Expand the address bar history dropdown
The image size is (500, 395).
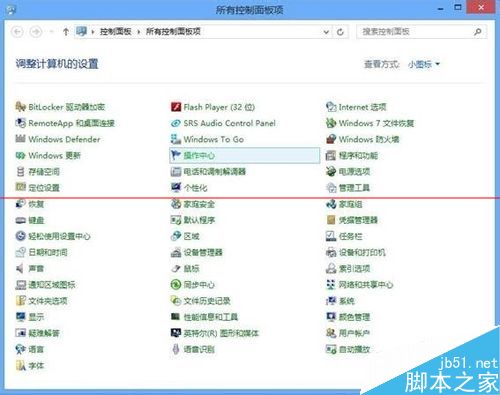tap(326, 32)
